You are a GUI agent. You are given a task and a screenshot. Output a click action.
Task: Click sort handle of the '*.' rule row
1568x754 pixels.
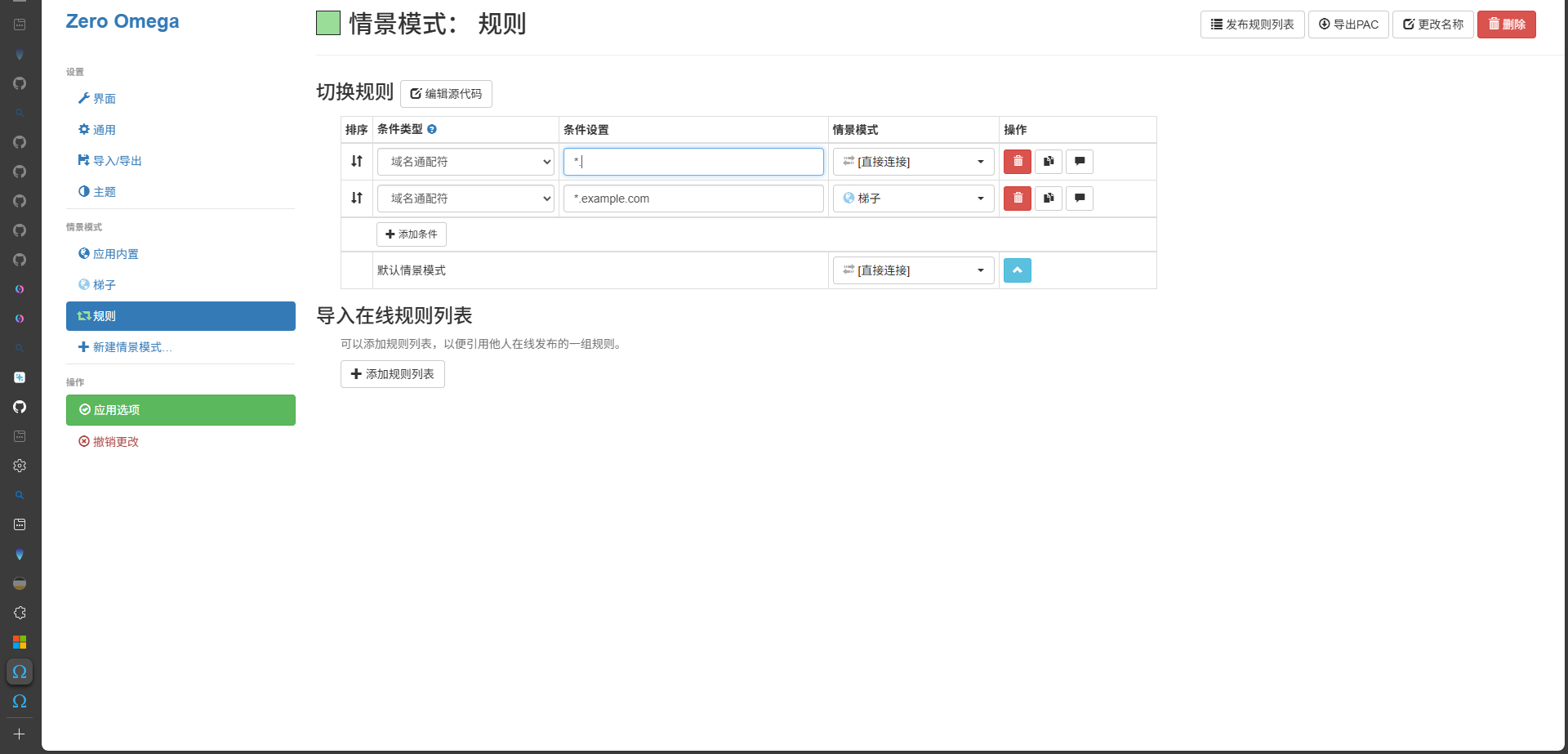357,162
